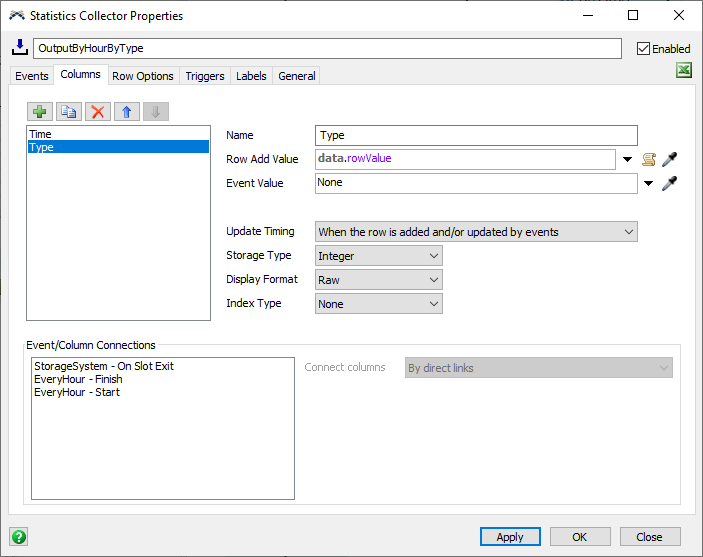Screen dimensions: 703x557
Task: Select the Time column in list
Action: point(41,134)
